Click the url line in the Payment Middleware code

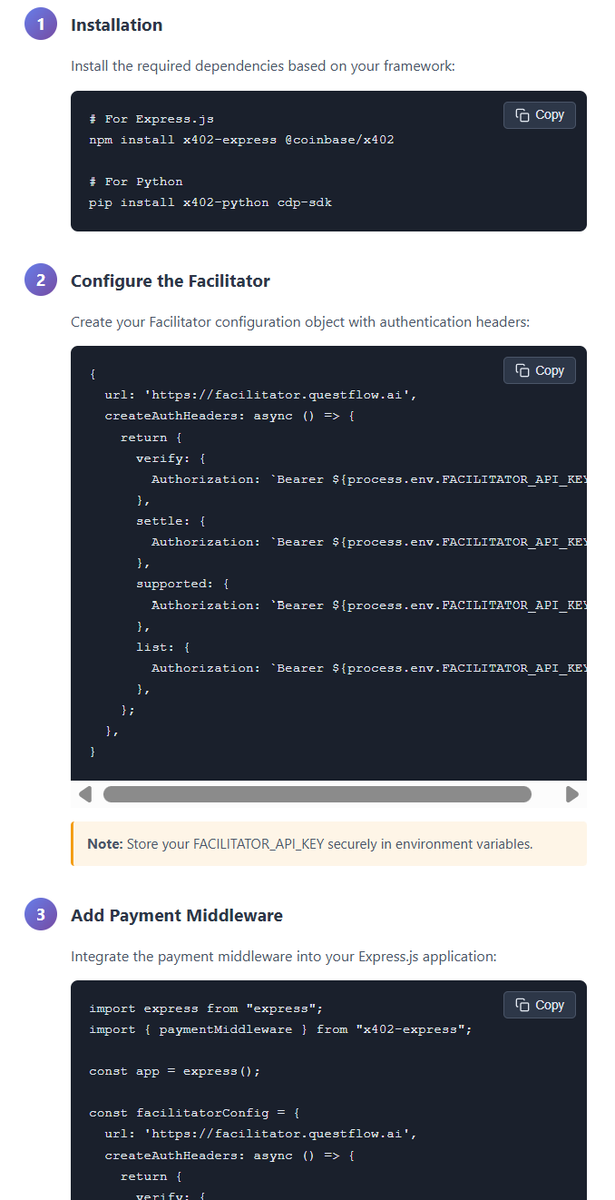(261, 1134)
